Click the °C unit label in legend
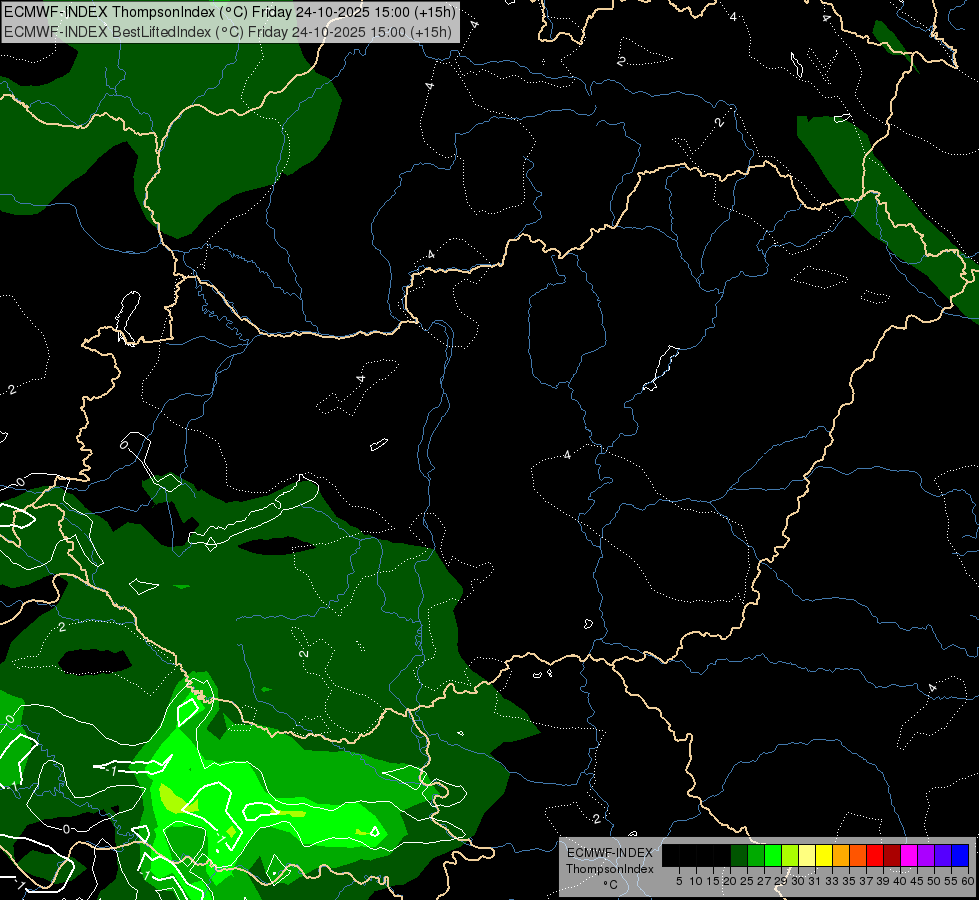 pyautogui.click(x=611, y=885)
